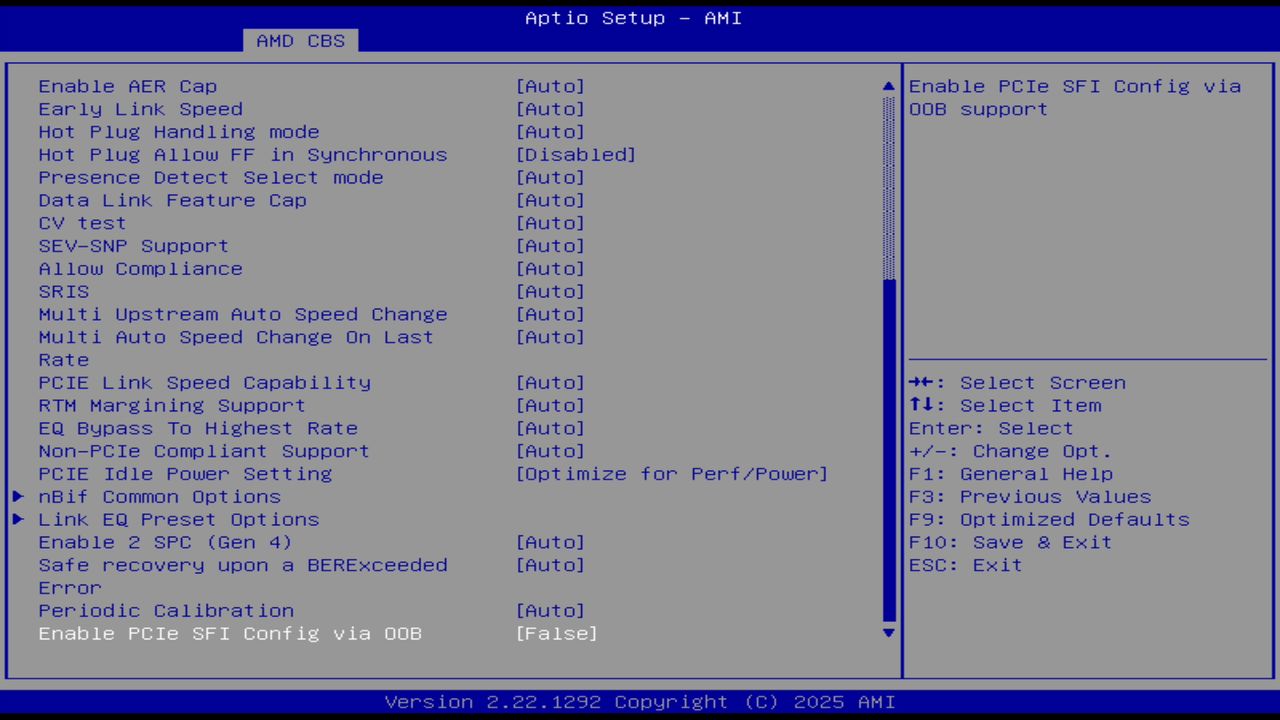Click the F1: General Help hint
Viewport: 1280px width, 720px height.
[x=1011, y=473]
